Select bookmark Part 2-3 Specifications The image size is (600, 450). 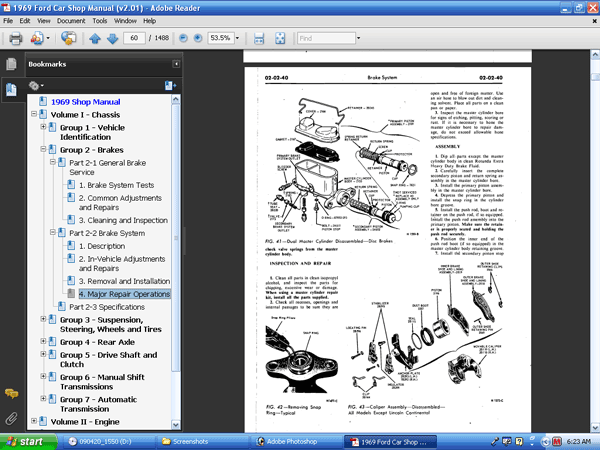(107, 307)
